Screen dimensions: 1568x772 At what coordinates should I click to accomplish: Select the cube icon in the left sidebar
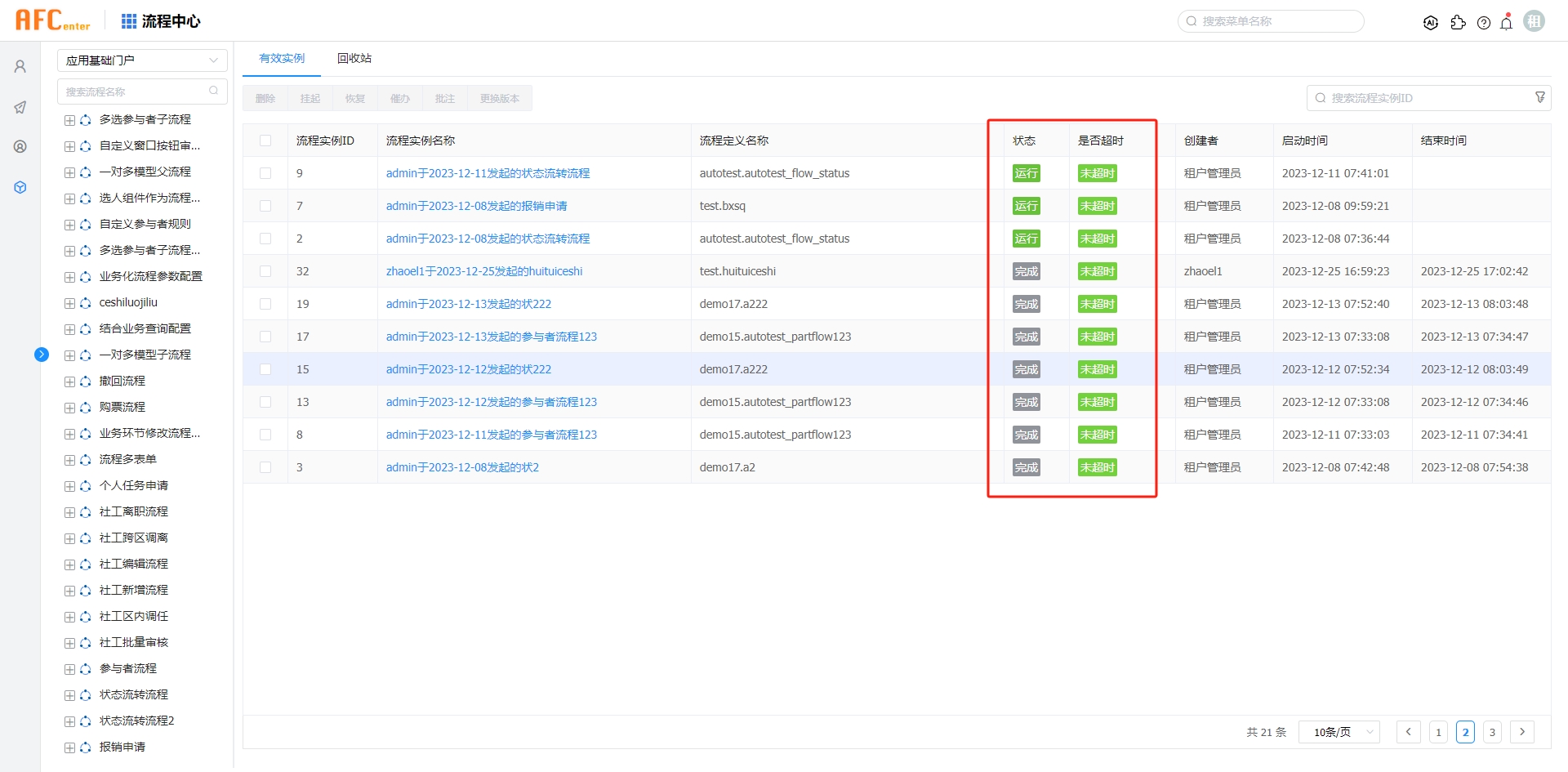point(20,187)
